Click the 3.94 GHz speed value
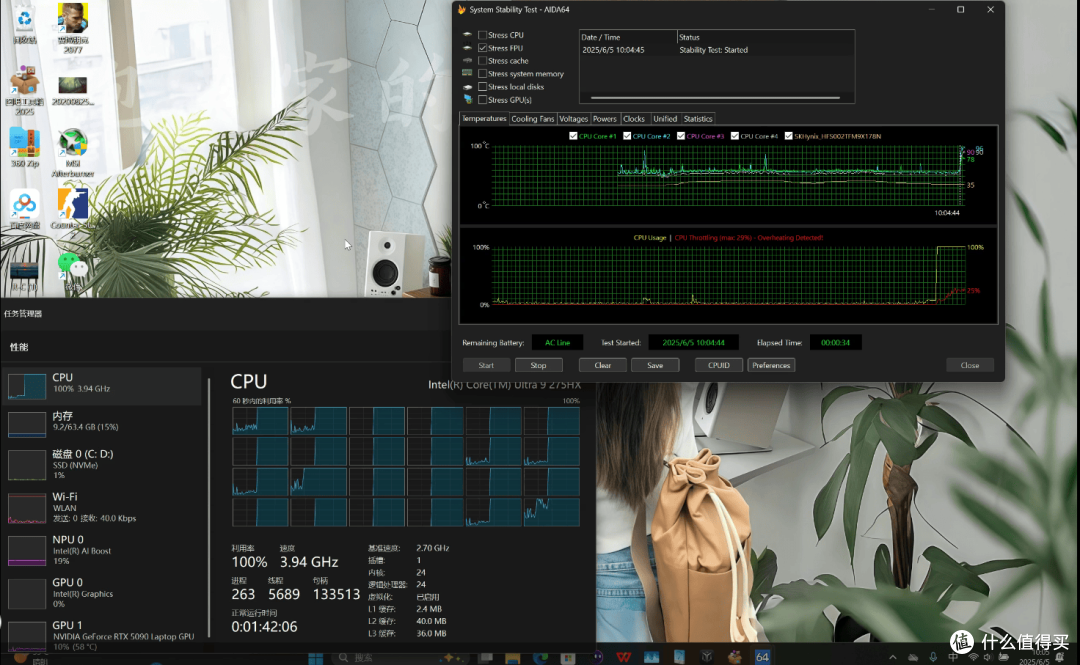 point(309,562)
